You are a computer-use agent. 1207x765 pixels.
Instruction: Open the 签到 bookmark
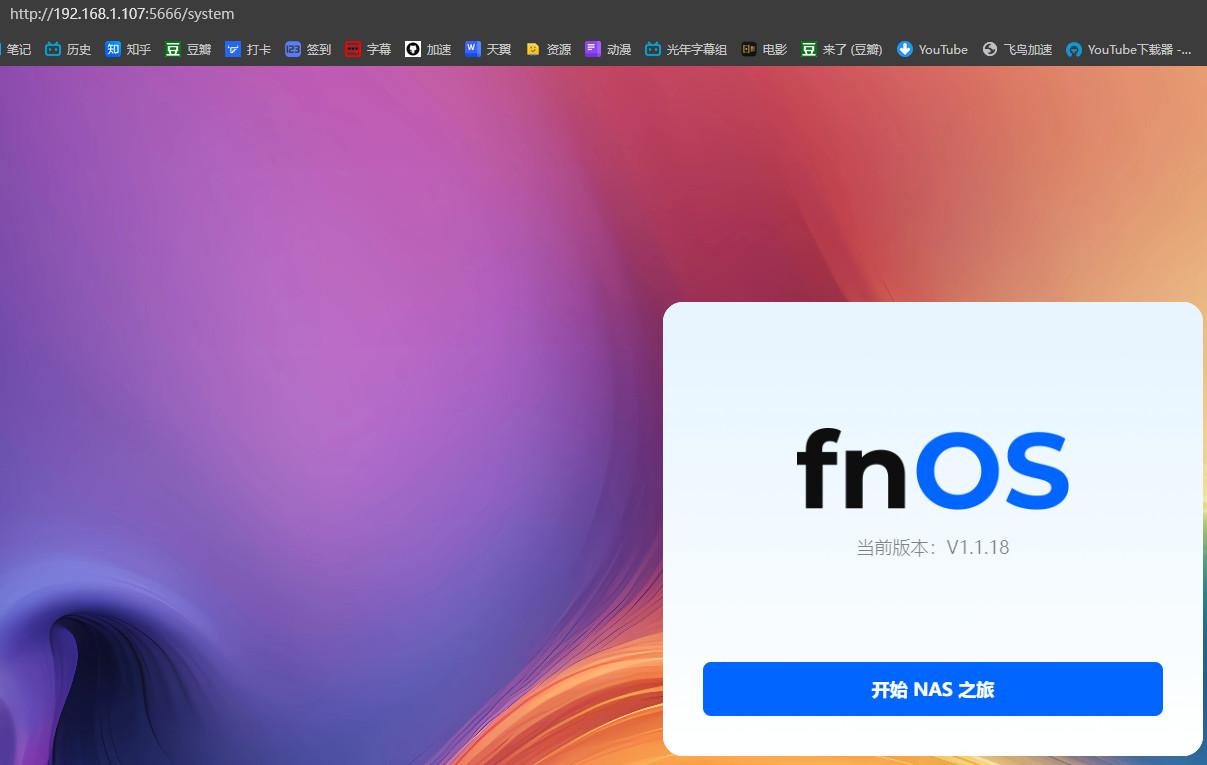pos(308,49)
